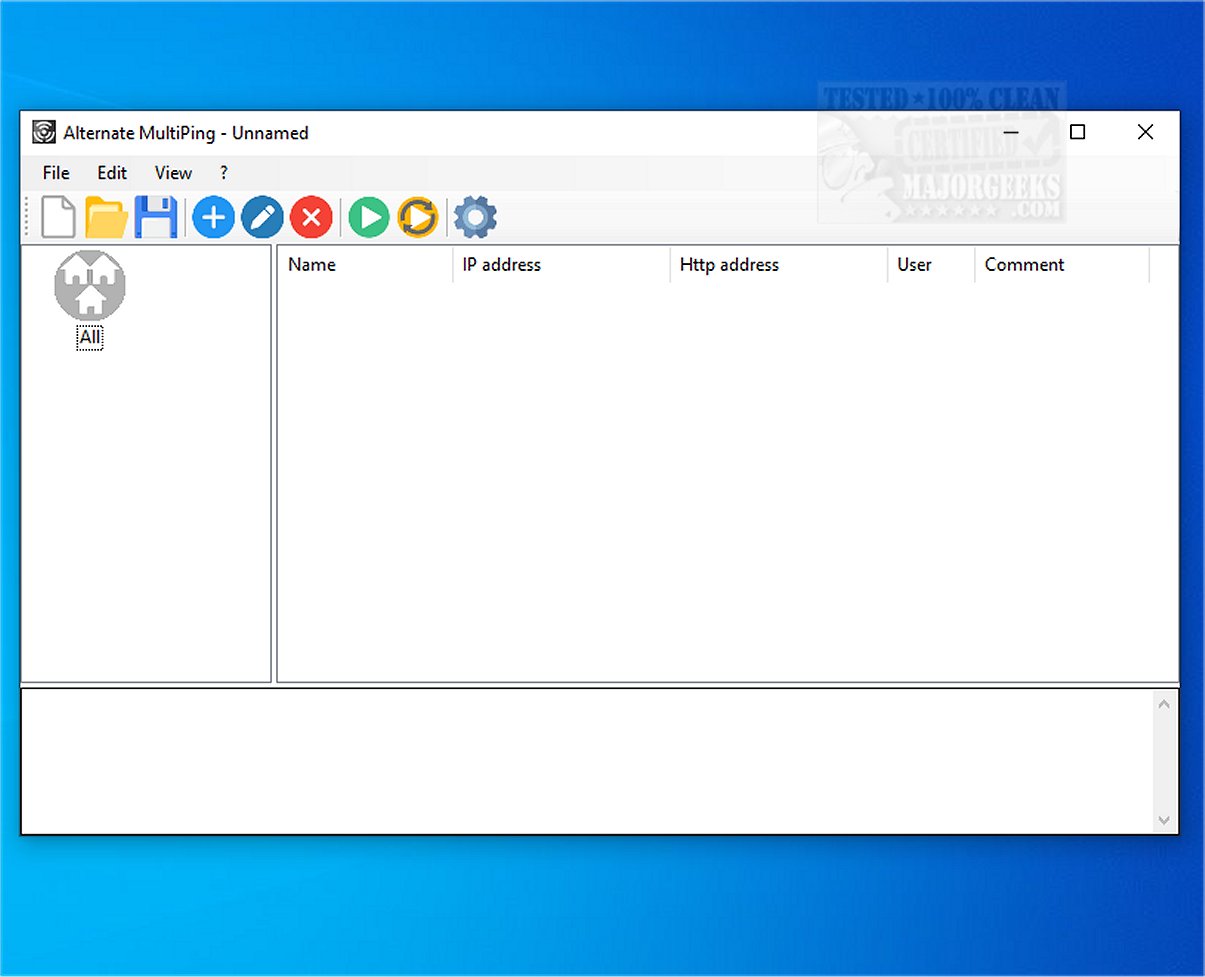Sort by the Name column header
This screenshot has height=977, width=1205.
pyautogui.click(x=312, y=265)
